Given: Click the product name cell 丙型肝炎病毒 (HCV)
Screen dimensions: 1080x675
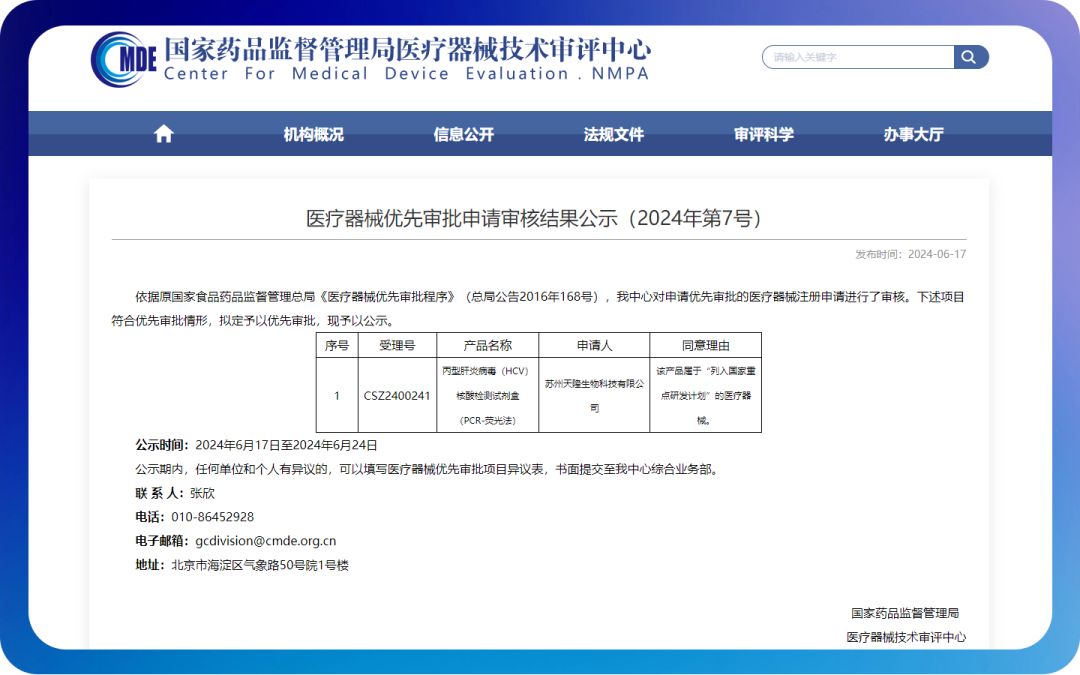Looking at the screenshot, I should [488, 395].
